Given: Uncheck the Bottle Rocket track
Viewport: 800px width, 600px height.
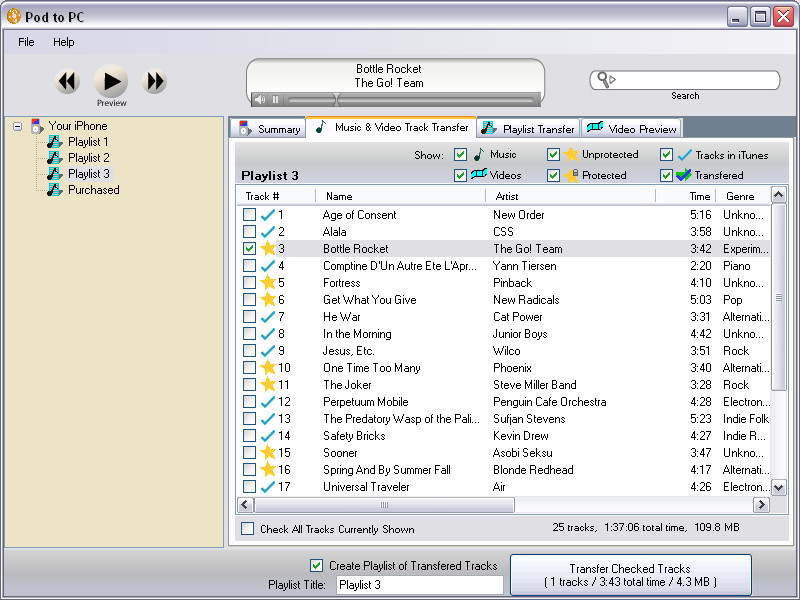Looking at the screenshot, I should pos(249,248).
